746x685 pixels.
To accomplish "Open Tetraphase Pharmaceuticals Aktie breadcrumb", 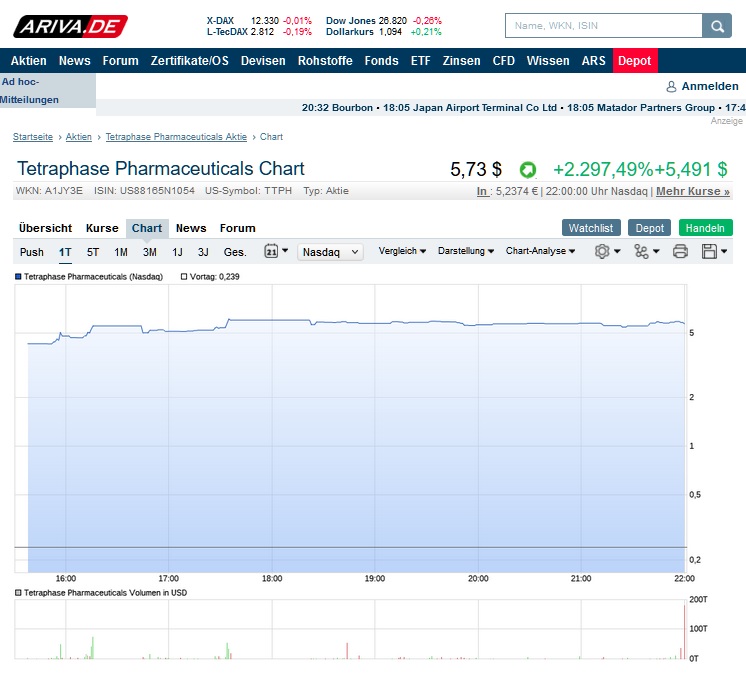I will click(x=176, y=137).
